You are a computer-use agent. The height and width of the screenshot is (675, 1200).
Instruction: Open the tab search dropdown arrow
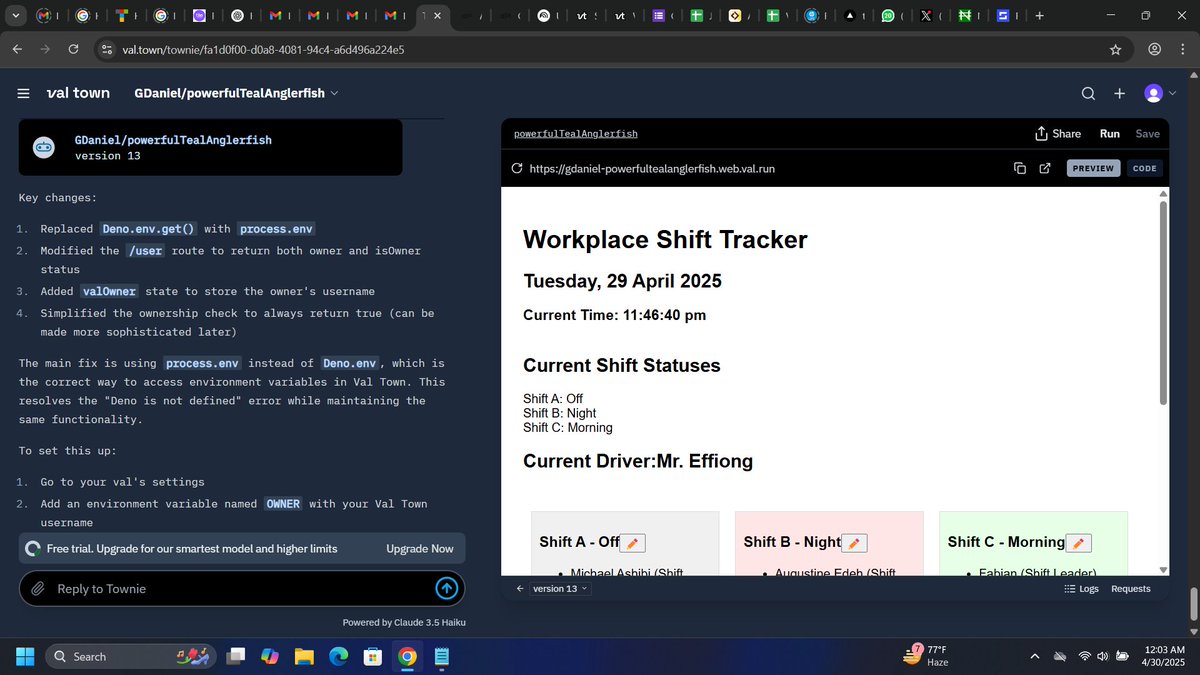15,16
